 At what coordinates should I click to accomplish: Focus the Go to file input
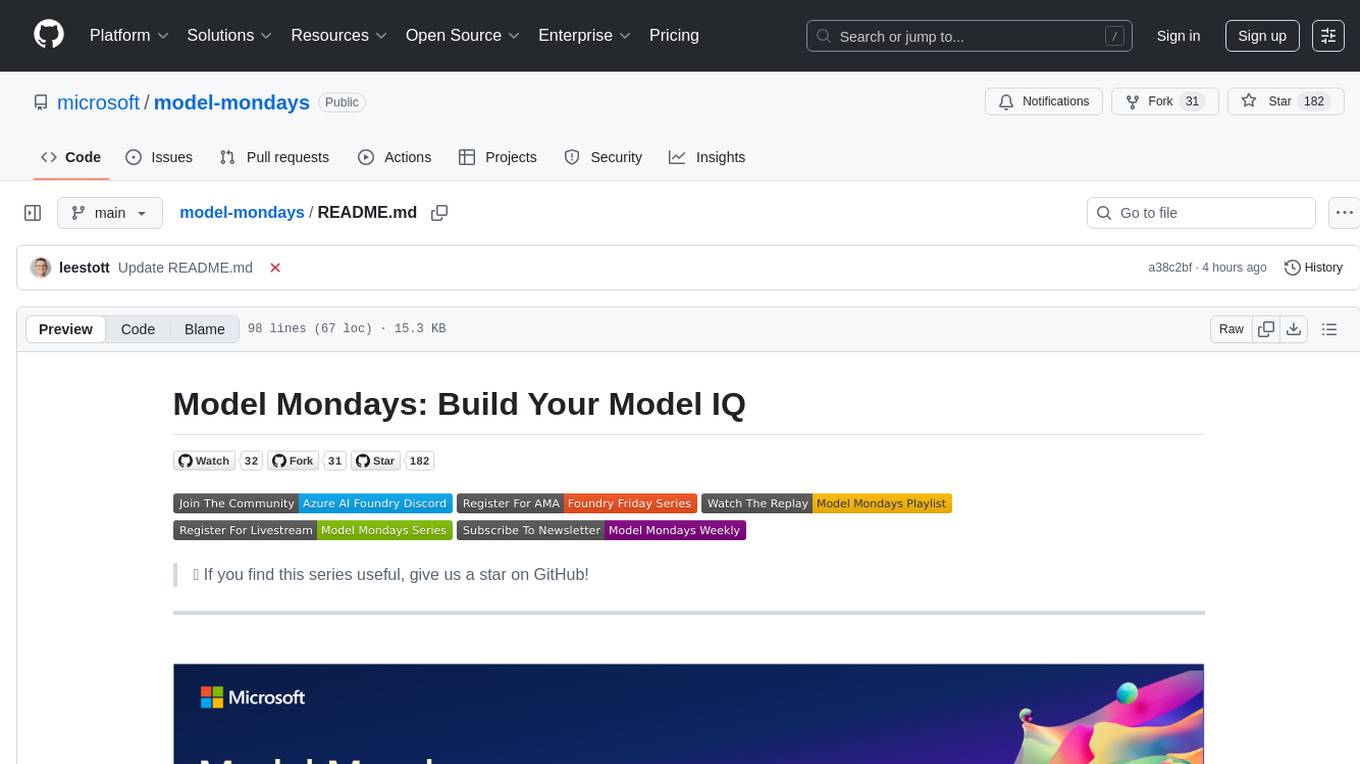[1201, 213]
